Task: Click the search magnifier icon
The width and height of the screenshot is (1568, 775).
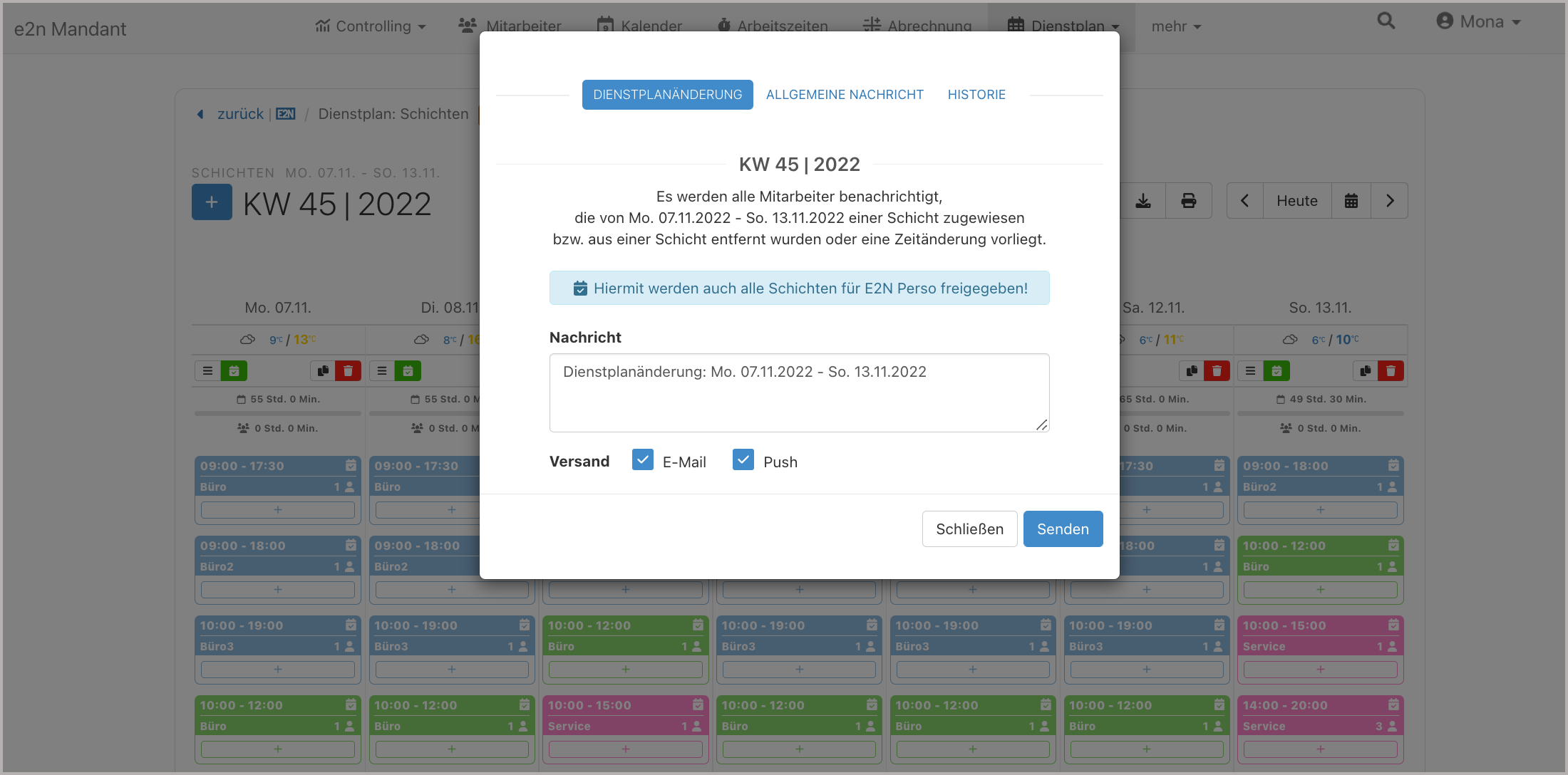Action: pos(1386,21)
